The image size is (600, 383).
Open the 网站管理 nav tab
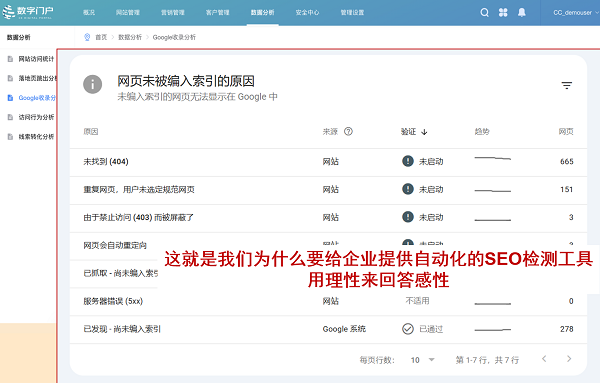[128, 13]
